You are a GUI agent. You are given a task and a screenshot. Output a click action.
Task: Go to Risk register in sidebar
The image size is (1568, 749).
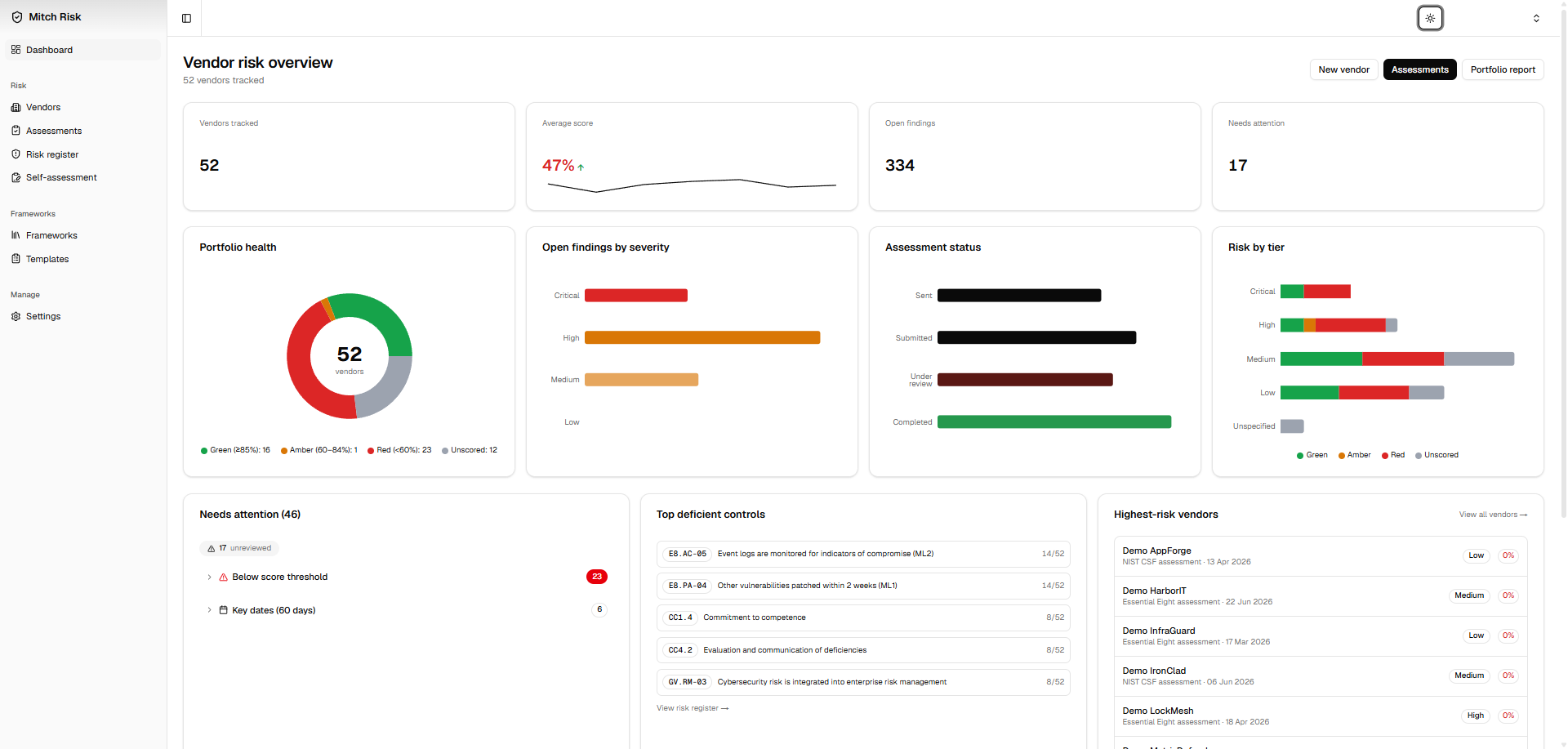[x=82, y=154]
